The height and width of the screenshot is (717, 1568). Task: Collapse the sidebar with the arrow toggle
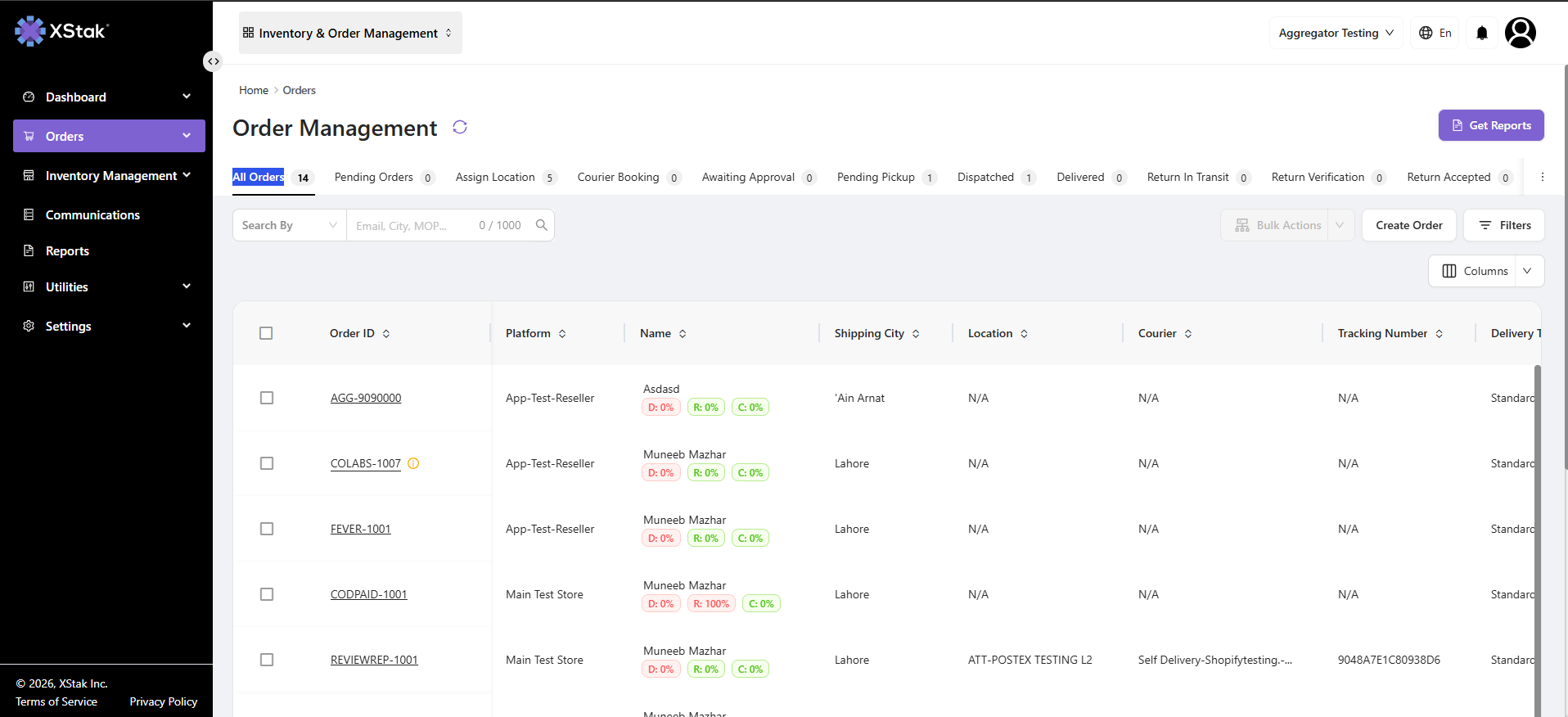coord(213,61)
